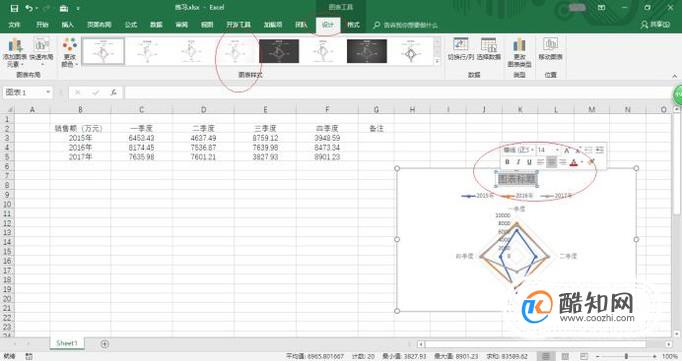Switch to the Format (格式) ribbon tab
This screenshot has width=682, height=361.
click(x=353, y=25)
